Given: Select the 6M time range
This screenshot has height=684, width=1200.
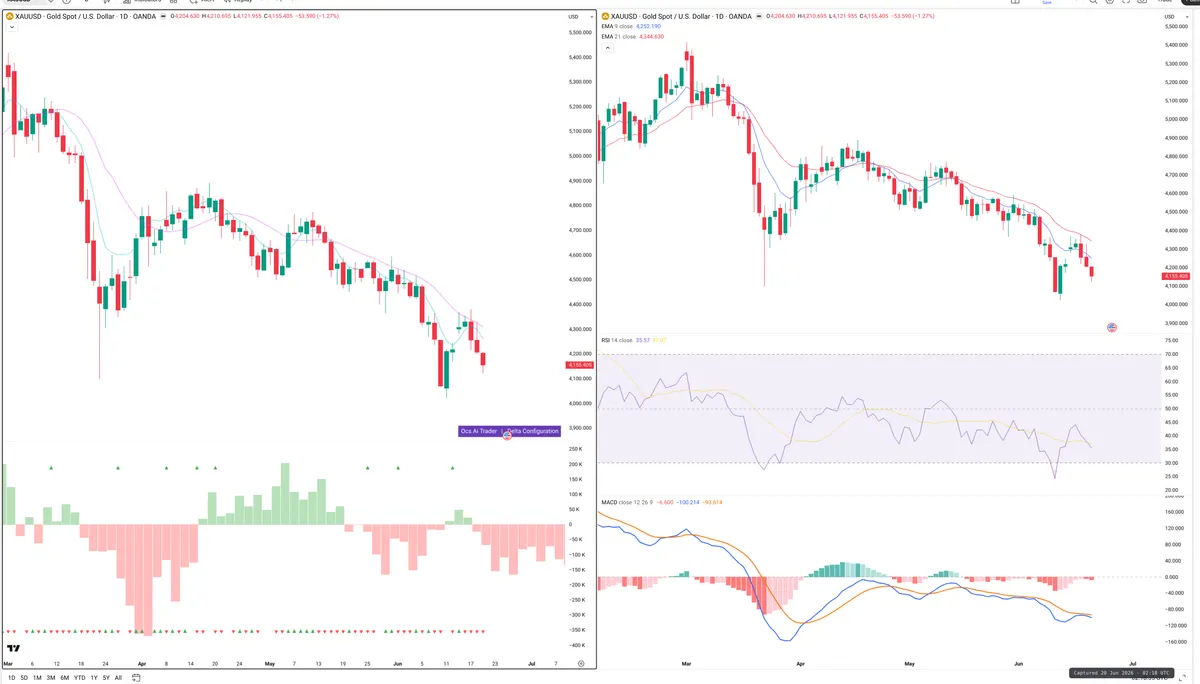Looking at the screenshot, I should (65, 678).
